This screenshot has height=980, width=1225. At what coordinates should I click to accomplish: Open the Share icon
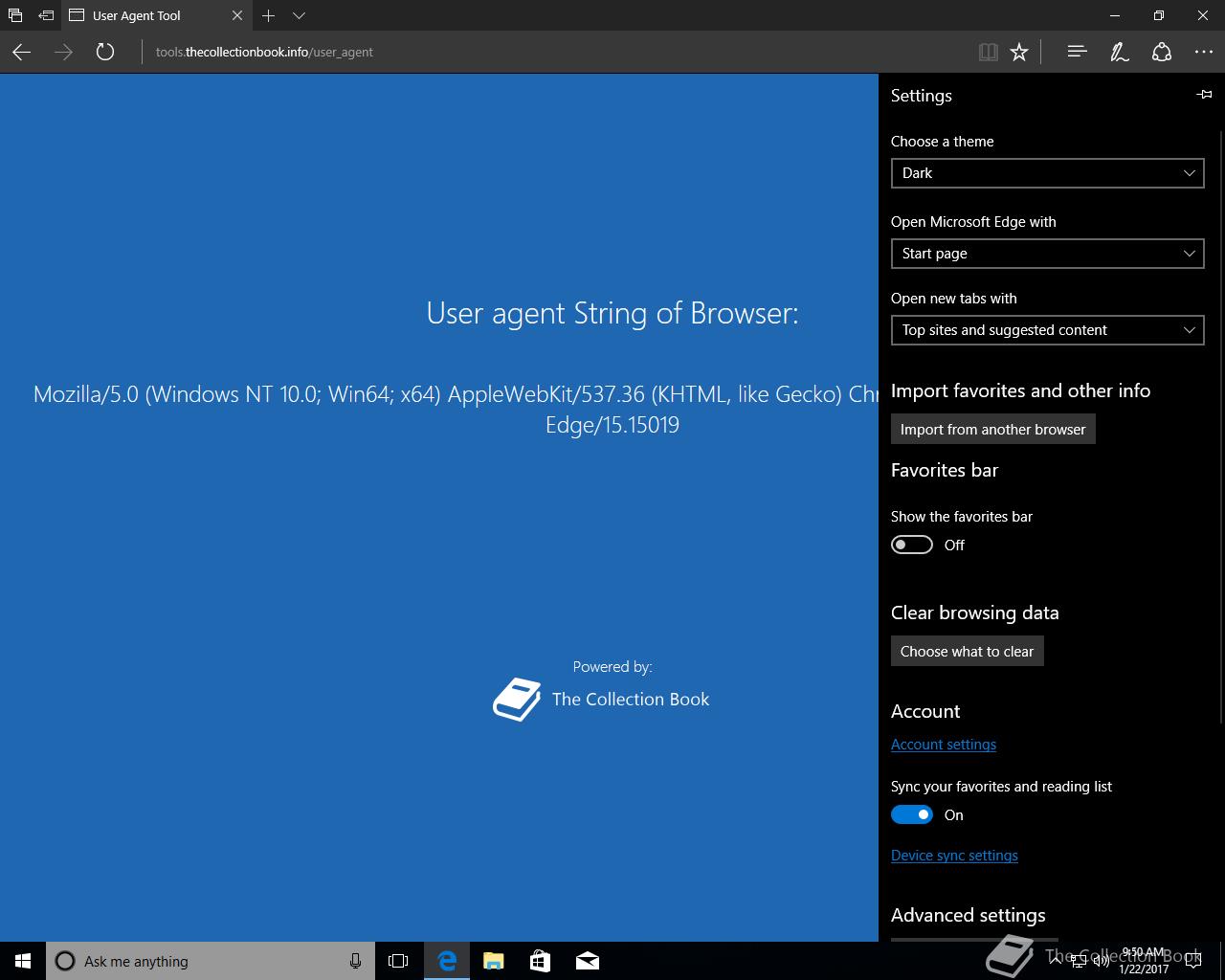pyautogui.click(x=1161, y=53)
